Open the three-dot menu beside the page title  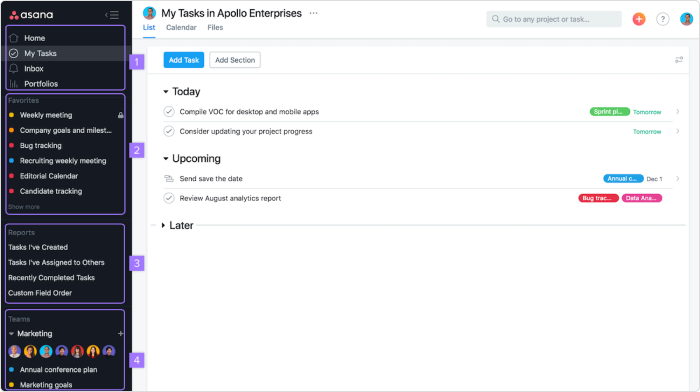(313, 13)
